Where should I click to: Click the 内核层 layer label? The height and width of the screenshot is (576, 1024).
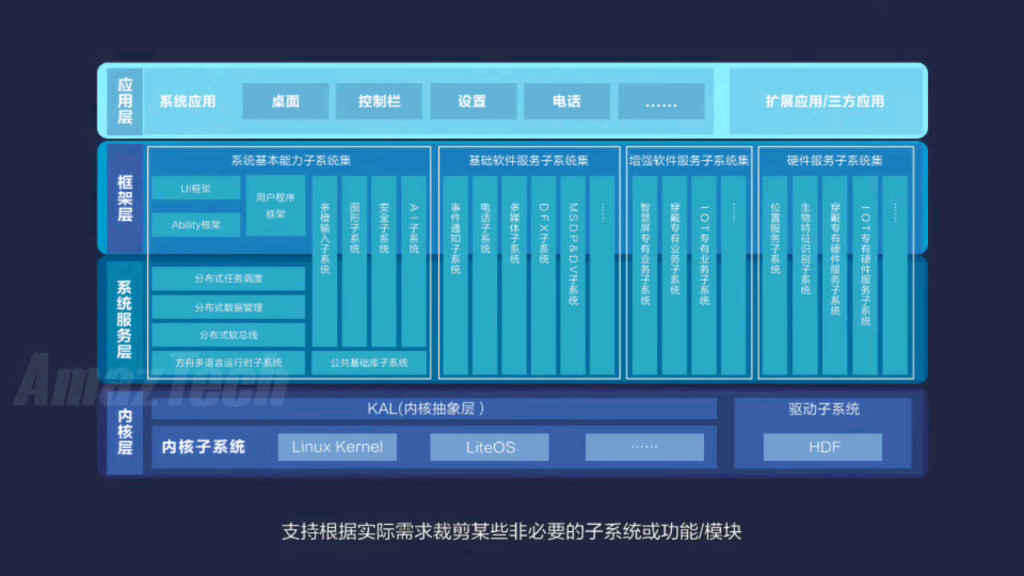pyautogui.click(x=125, y=432)
